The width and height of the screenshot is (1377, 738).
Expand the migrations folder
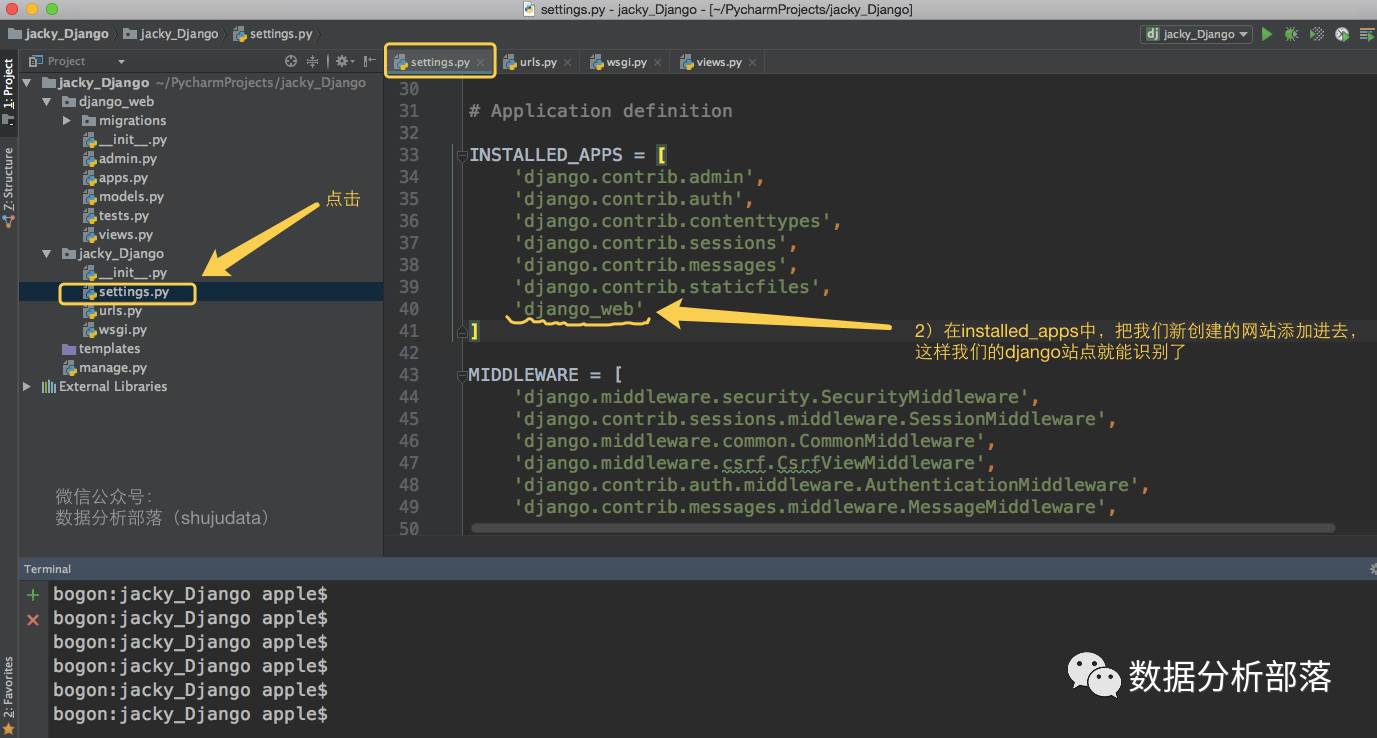tap(66, 121)
